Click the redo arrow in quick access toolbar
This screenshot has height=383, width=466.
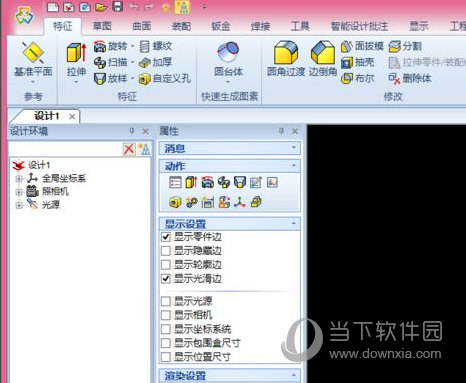tap(149, 7)
